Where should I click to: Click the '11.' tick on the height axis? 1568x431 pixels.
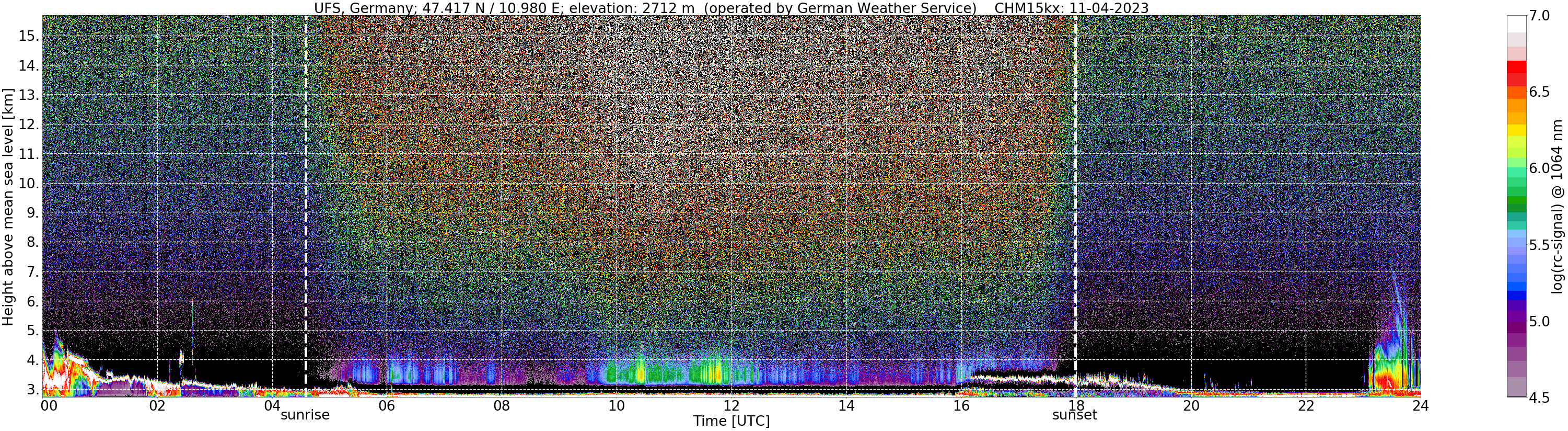[x=29, y=154]
